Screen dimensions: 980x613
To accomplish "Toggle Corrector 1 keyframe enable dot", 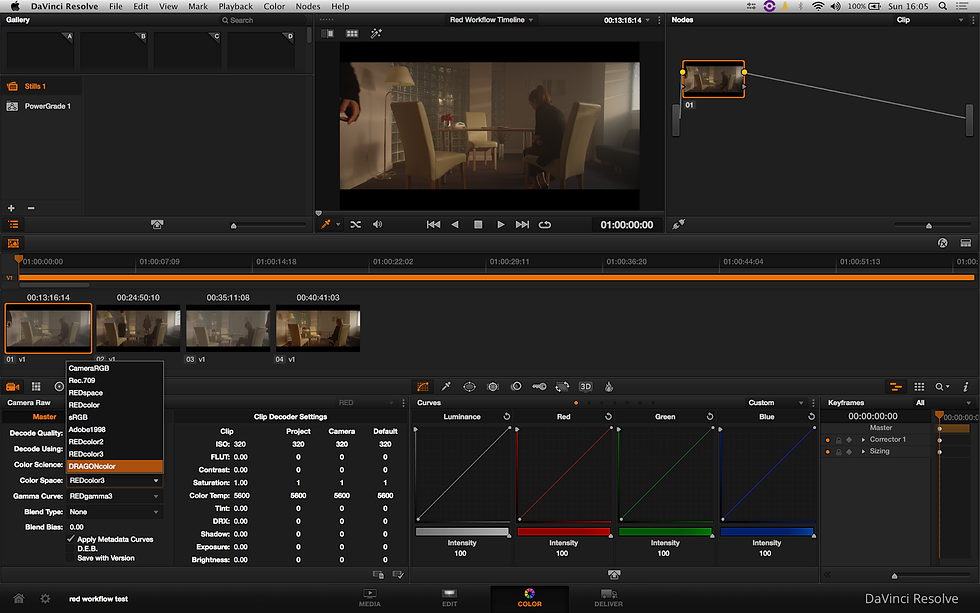I will click(x=828, y=440).
